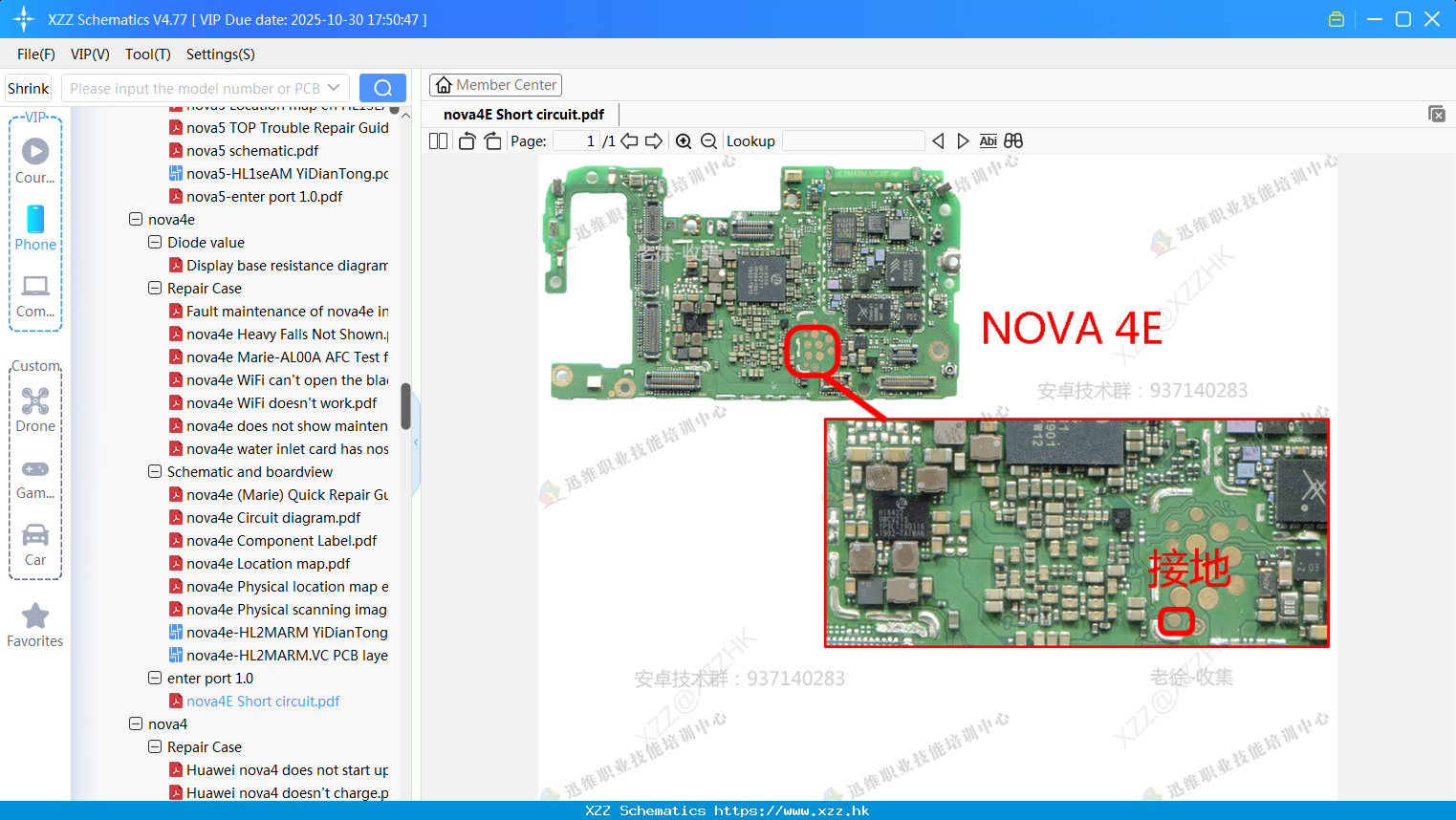Zoom out of the PDF
Viewport: 1456px width, 820px height.
click(x=708, y=141)
